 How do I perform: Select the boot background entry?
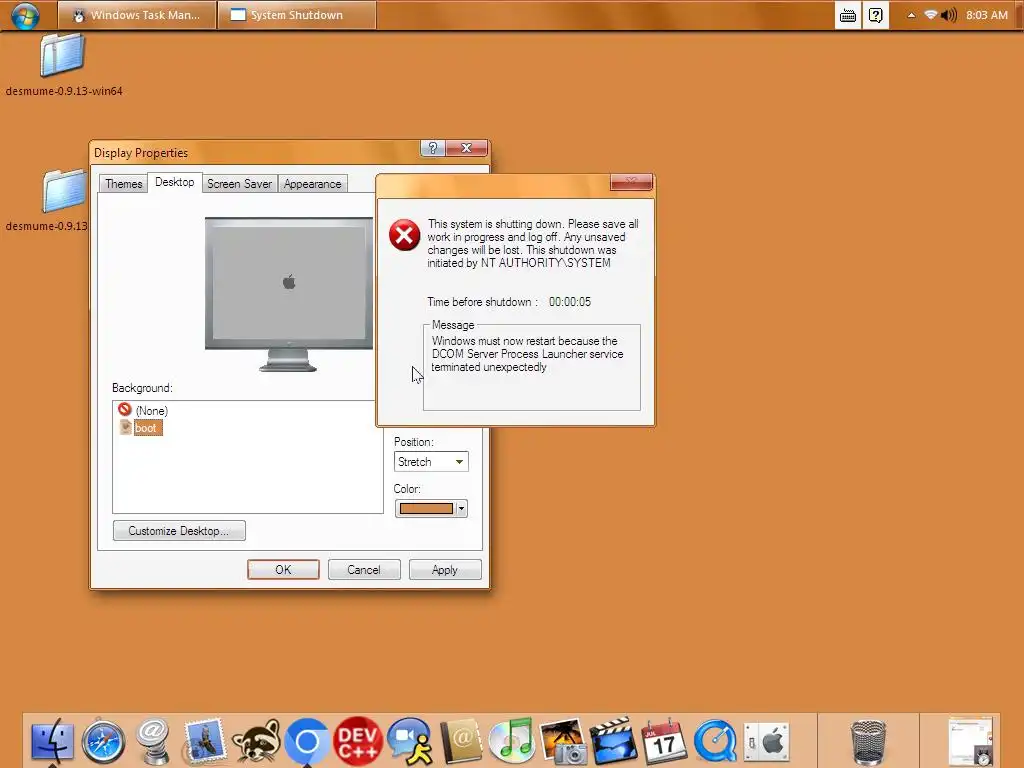[140, 428]
